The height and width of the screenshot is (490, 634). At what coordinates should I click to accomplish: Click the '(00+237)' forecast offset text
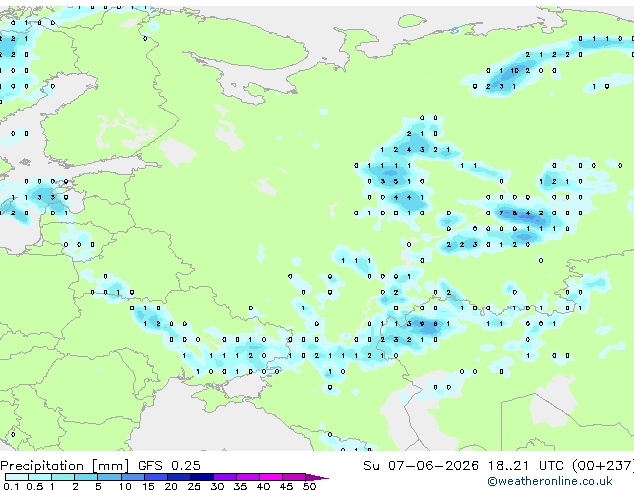(603, 466)
